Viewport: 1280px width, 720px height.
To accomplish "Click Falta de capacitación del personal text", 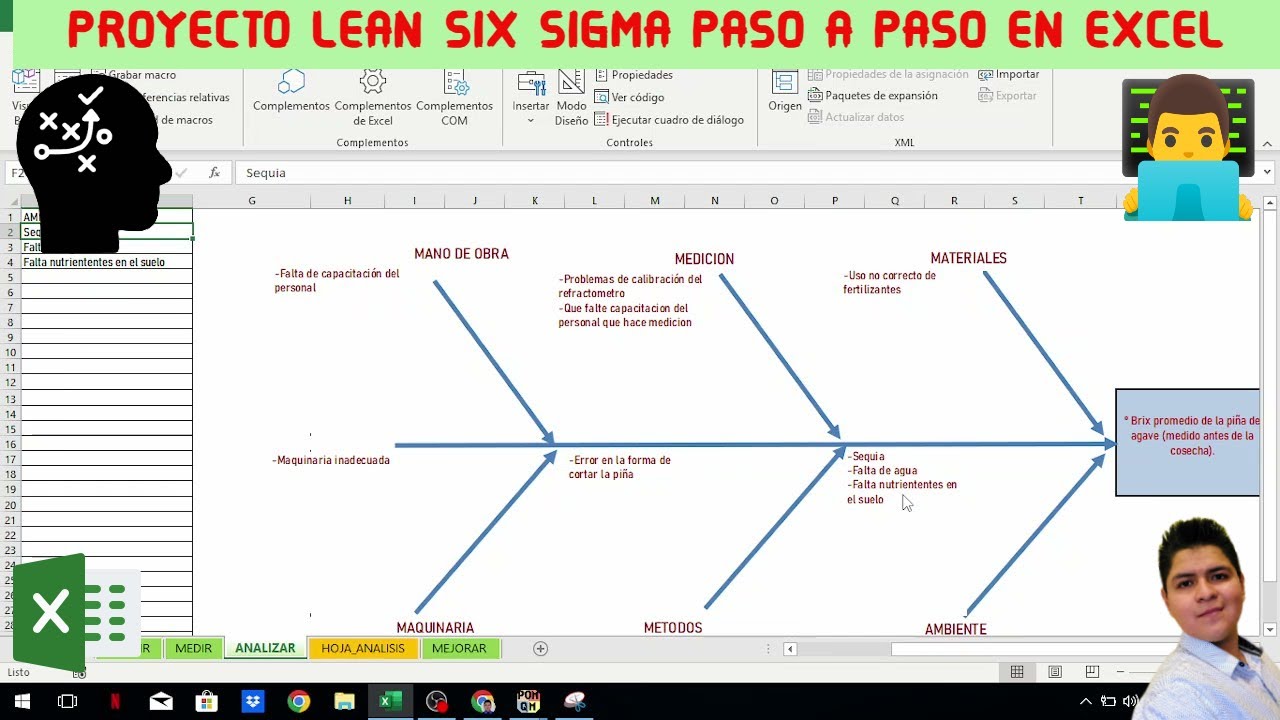I will pos(337,280).
